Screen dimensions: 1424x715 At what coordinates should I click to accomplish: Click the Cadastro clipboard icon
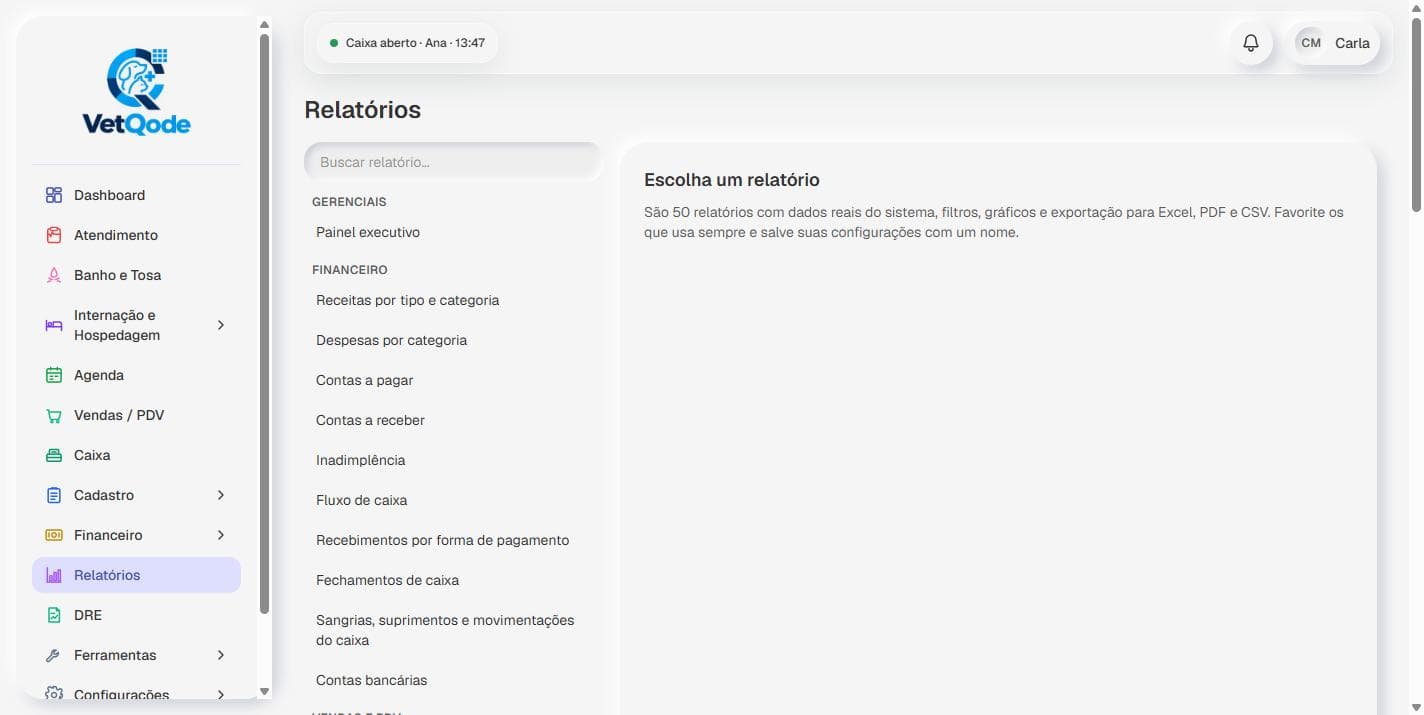tap(54, 495)
